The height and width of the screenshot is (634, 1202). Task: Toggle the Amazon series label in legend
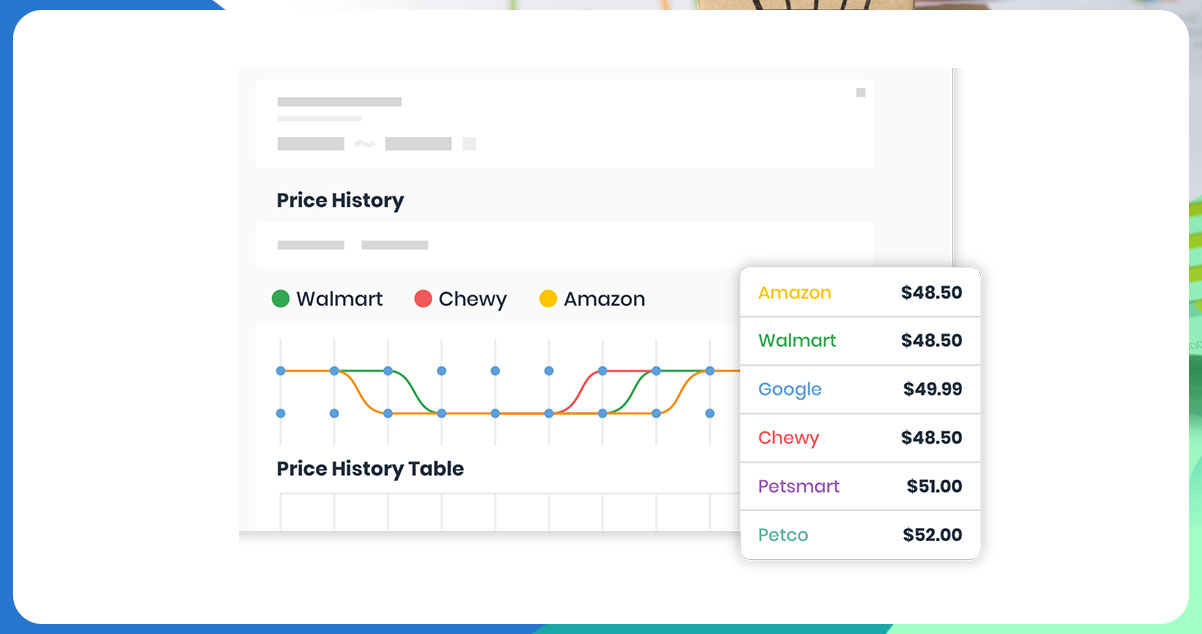604,299
